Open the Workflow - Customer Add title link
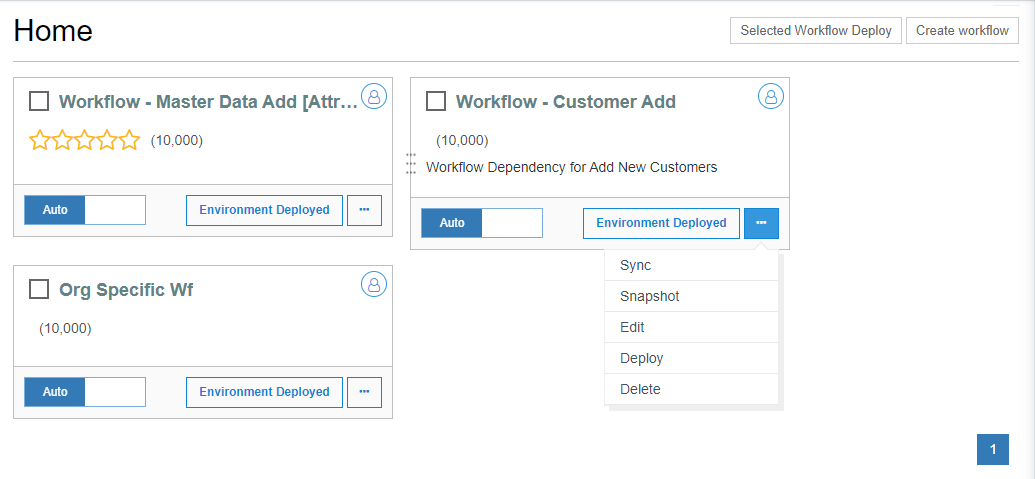The width and height of the screenshot is (1035, 479). coord(566,101)
